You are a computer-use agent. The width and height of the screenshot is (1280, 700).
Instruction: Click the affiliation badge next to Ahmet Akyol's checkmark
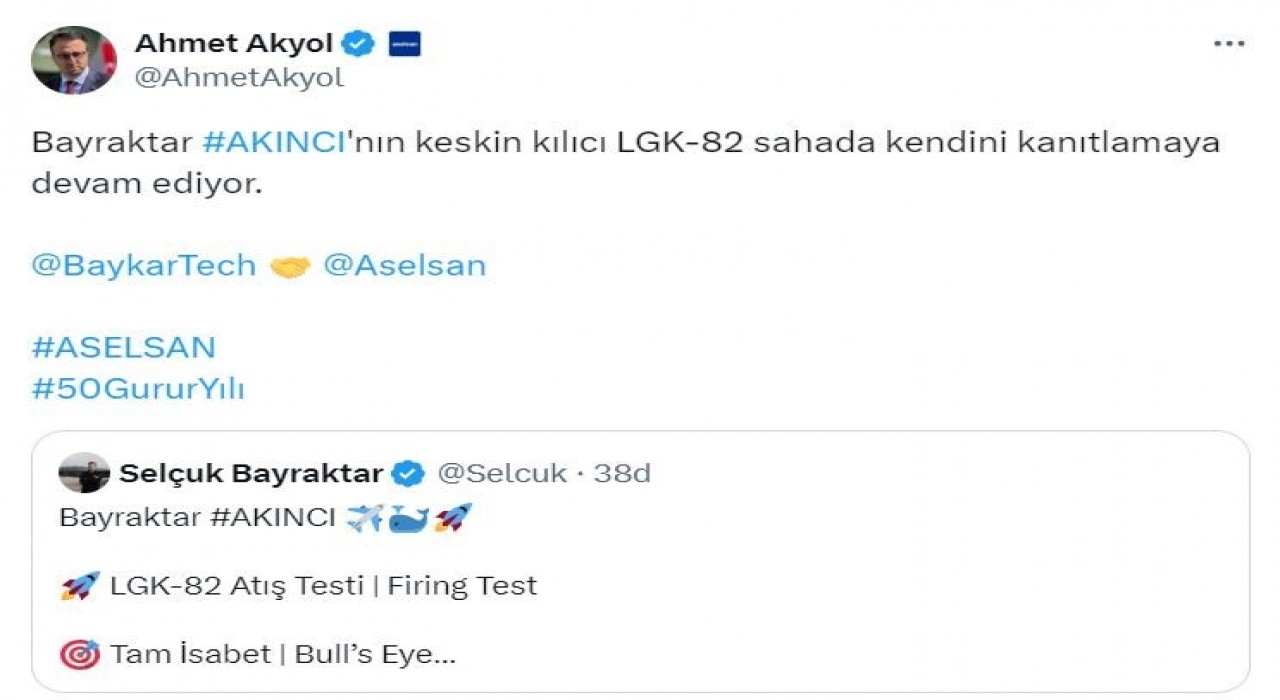[405, 42]
